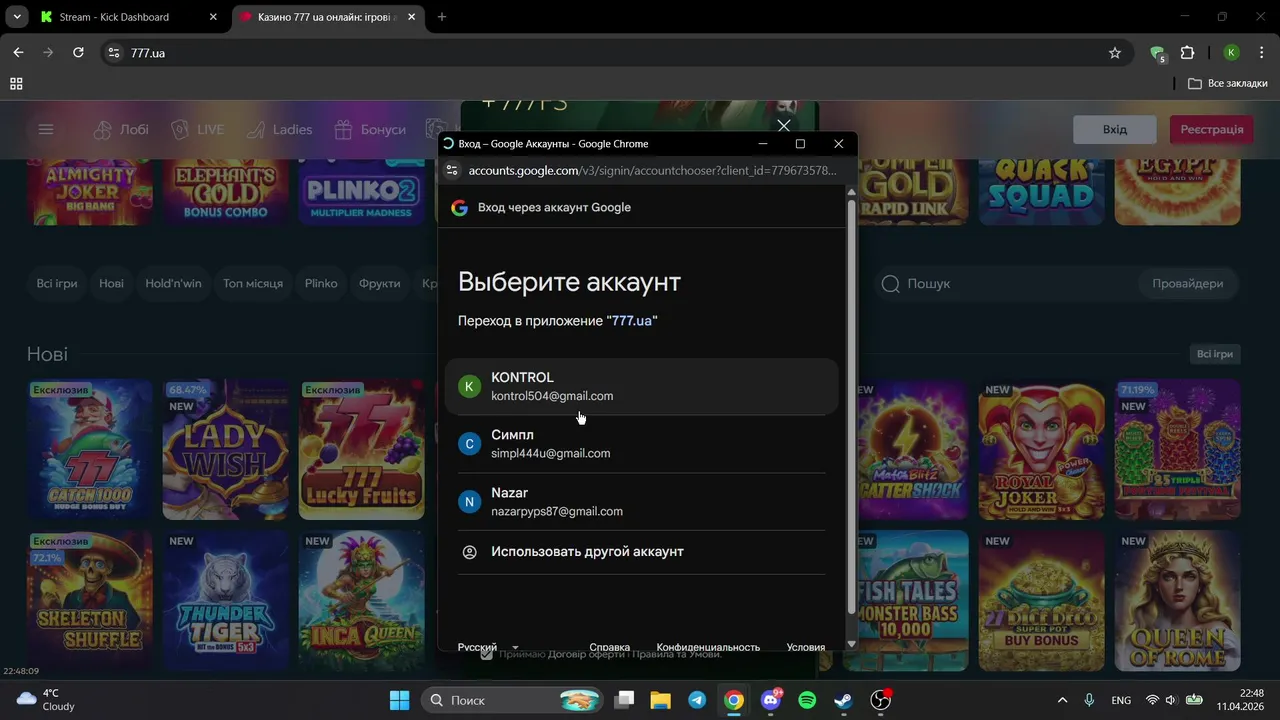Open Spotify from the taskbar

coord(807,701)
